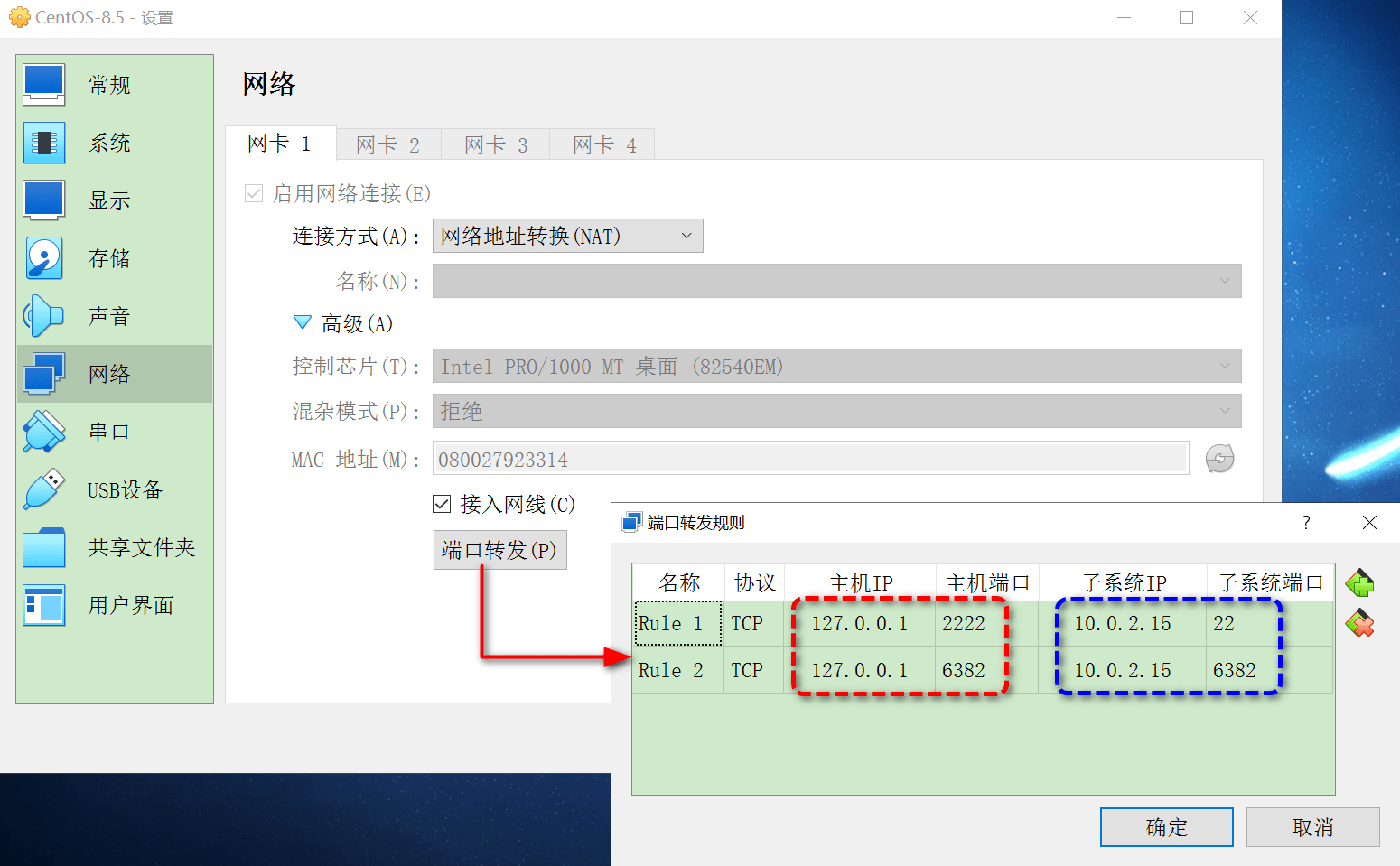Open the 显示 display monitor icon
The height and width of the screenshot is (866, 1400).
tap(44, 200)
